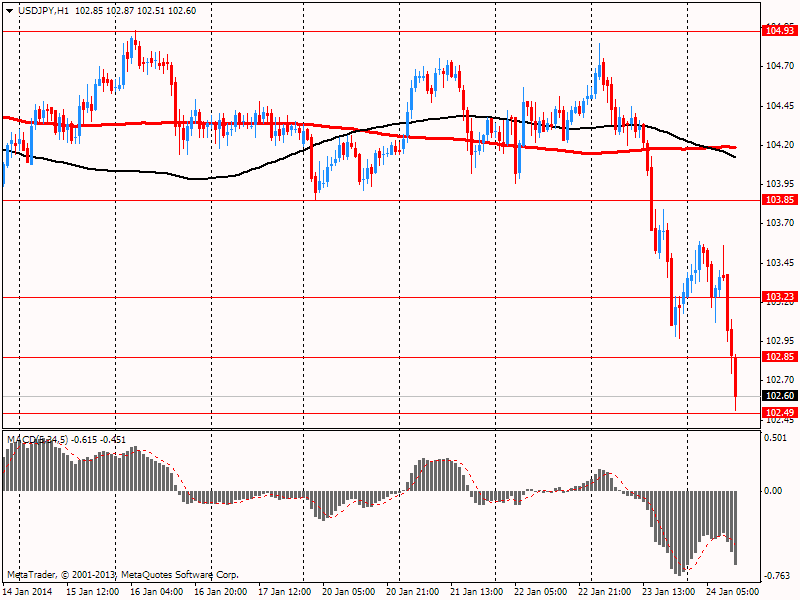Select the 104.93 red price level label
Viewport: 800px width, 600px height.
coord(780,31)
